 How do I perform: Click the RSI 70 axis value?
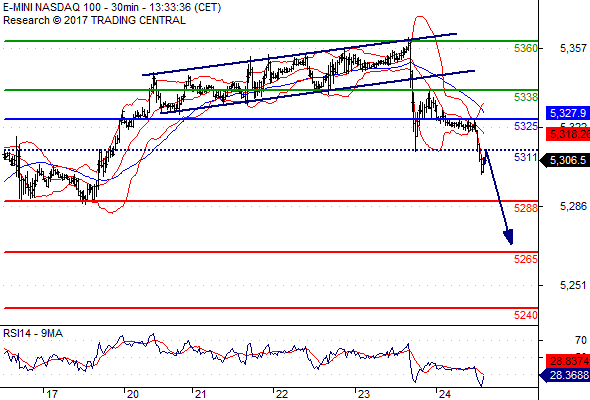(x=581, y=340)
